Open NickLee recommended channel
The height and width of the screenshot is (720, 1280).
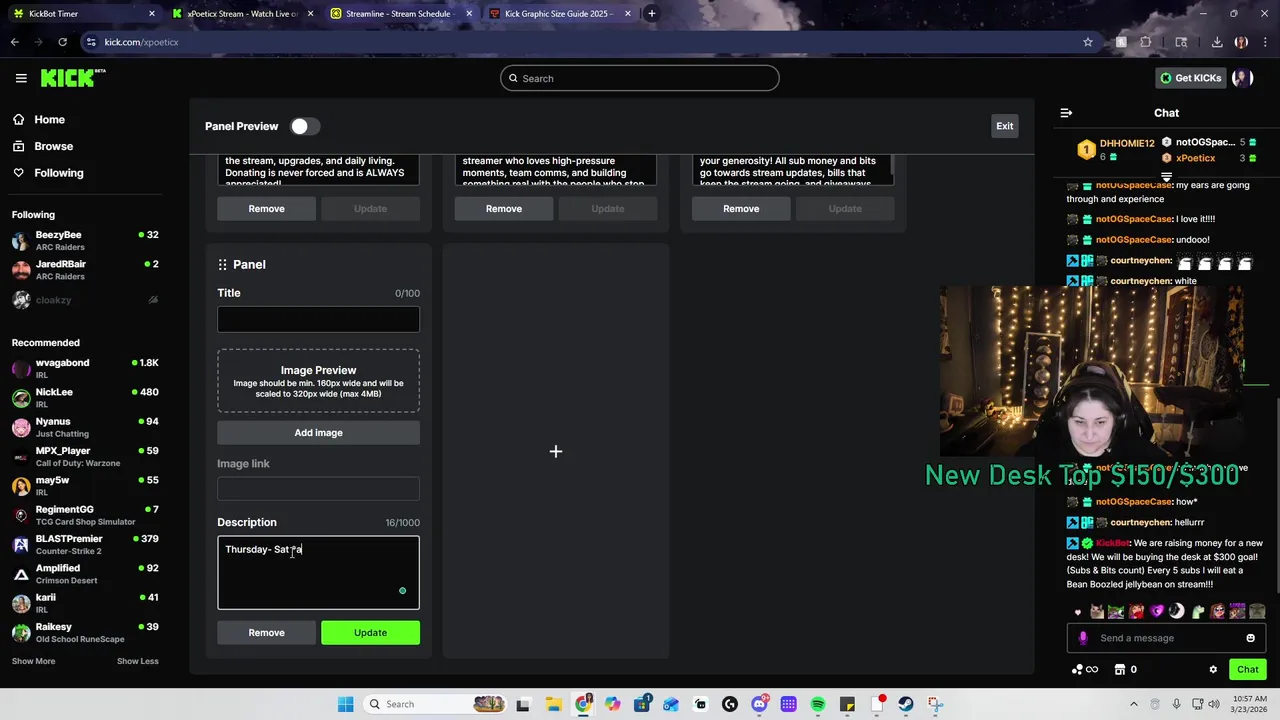point(85,398)
